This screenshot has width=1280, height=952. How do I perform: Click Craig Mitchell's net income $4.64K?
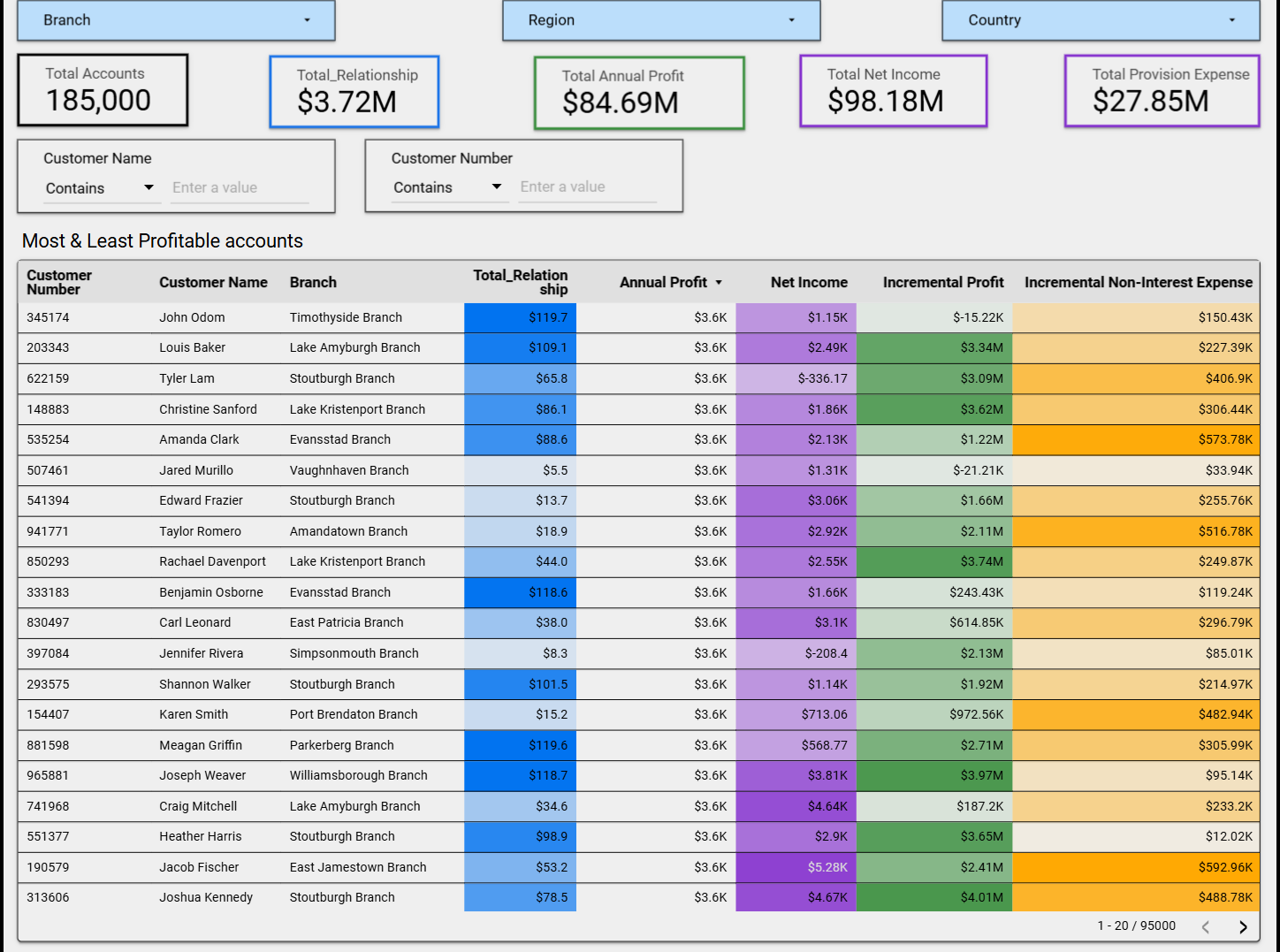[827, 806]
